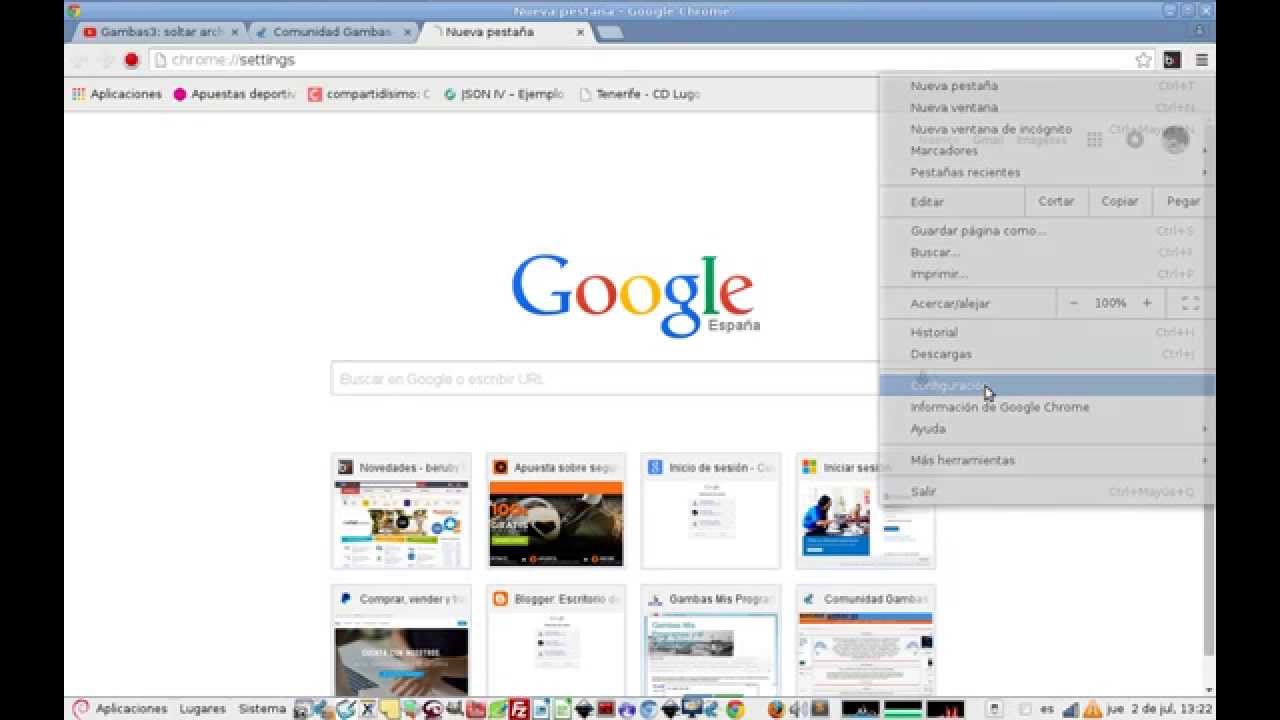Viewport: 1280px width, 720px height.
Task: Choose Nueva pestaña in the menu
Action: 1047,86
